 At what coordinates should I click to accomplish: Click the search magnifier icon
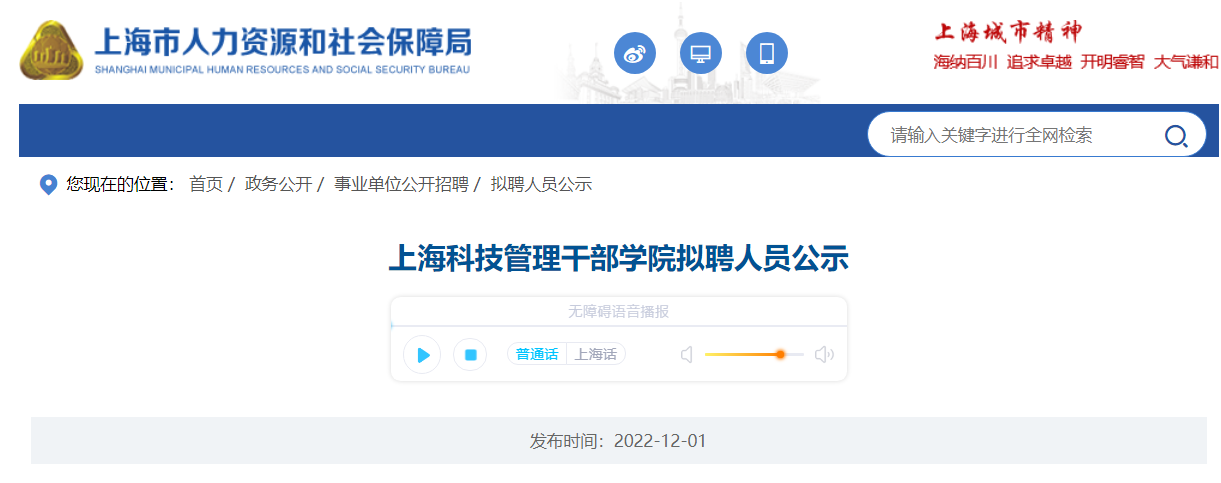pos(1175,135)
